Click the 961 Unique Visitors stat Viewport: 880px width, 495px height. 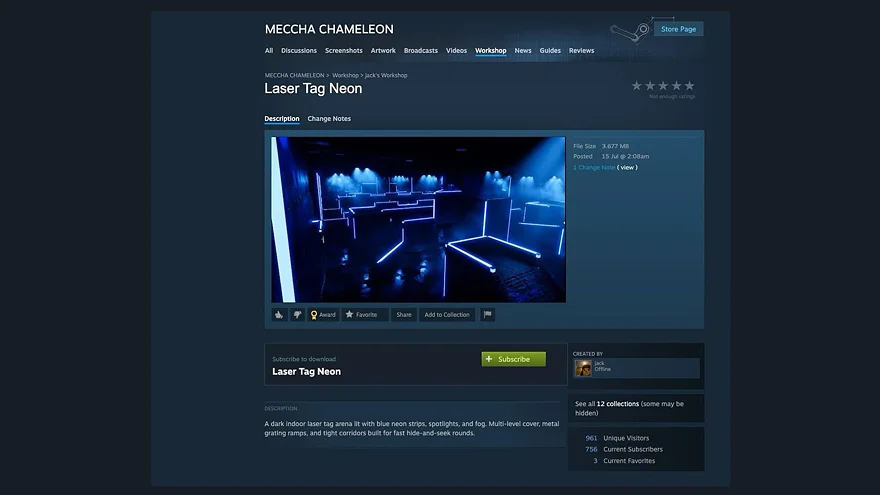617,438
